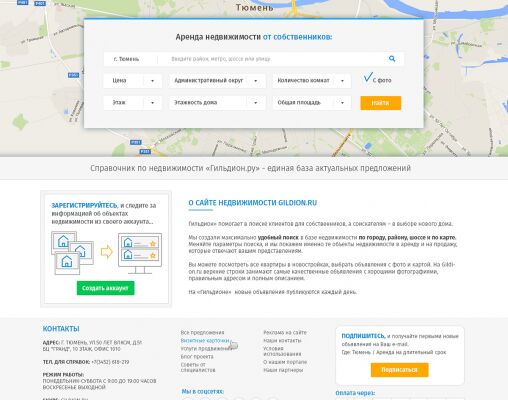Click the 'Оплата через' label
This screenshot has width=508, height=400.
[355, 393]
